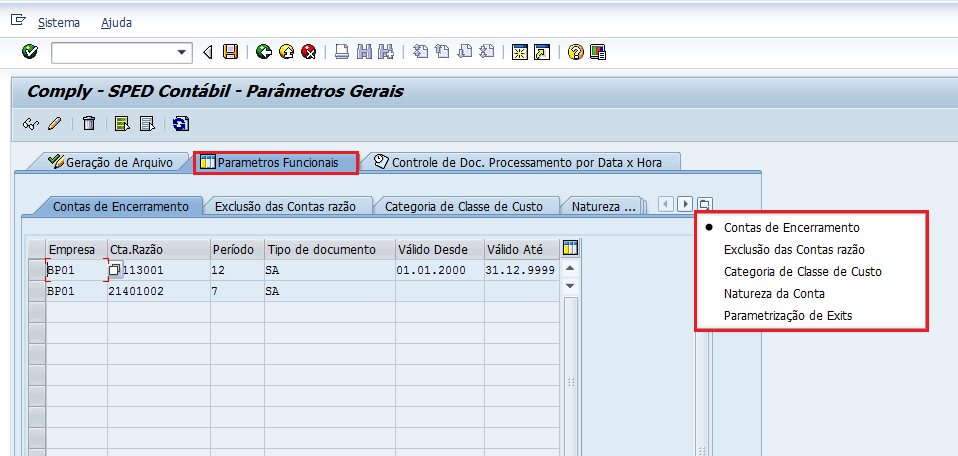Click the Find binoculars icon

tap(364, 52)
